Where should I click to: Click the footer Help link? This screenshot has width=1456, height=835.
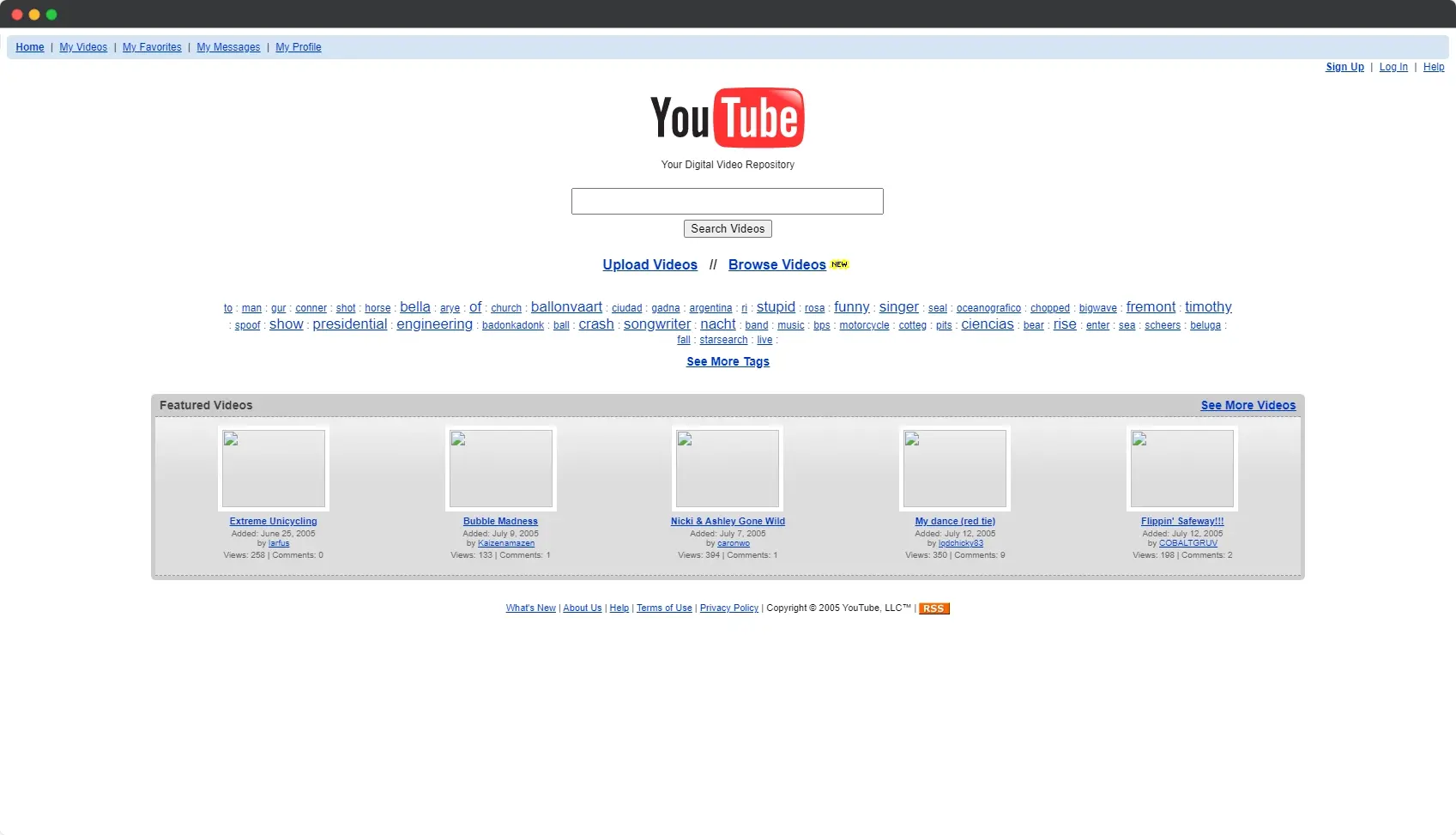click(x=619, y=608)
